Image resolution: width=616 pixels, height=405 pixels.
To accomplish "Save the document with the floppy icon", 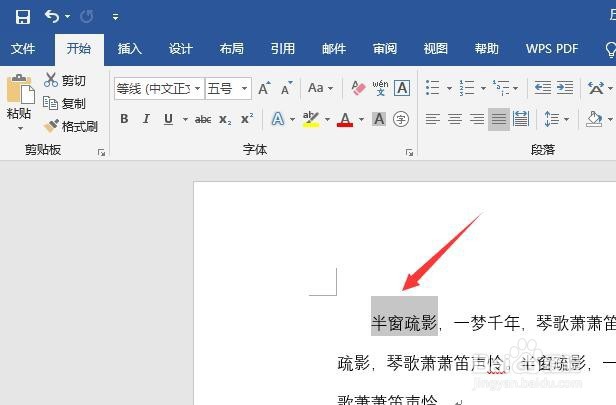I will click(23, 16).
